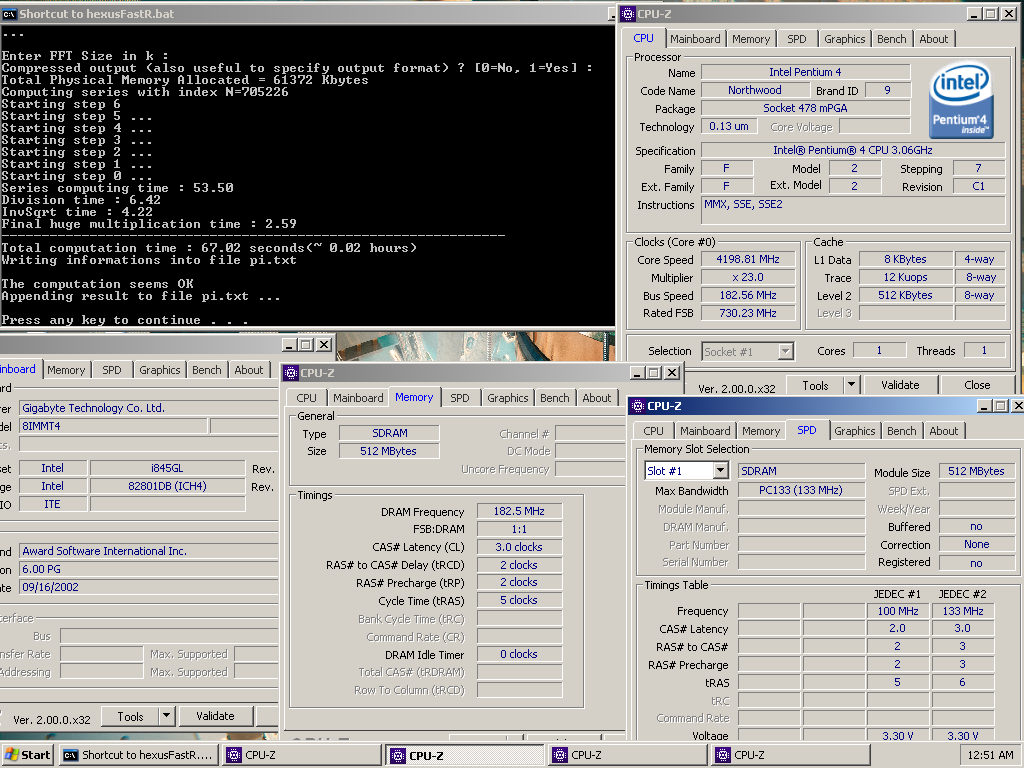Click the CPU-Z title icon of SPD window
Screen dimensions: 1024x768
[638, 406]
